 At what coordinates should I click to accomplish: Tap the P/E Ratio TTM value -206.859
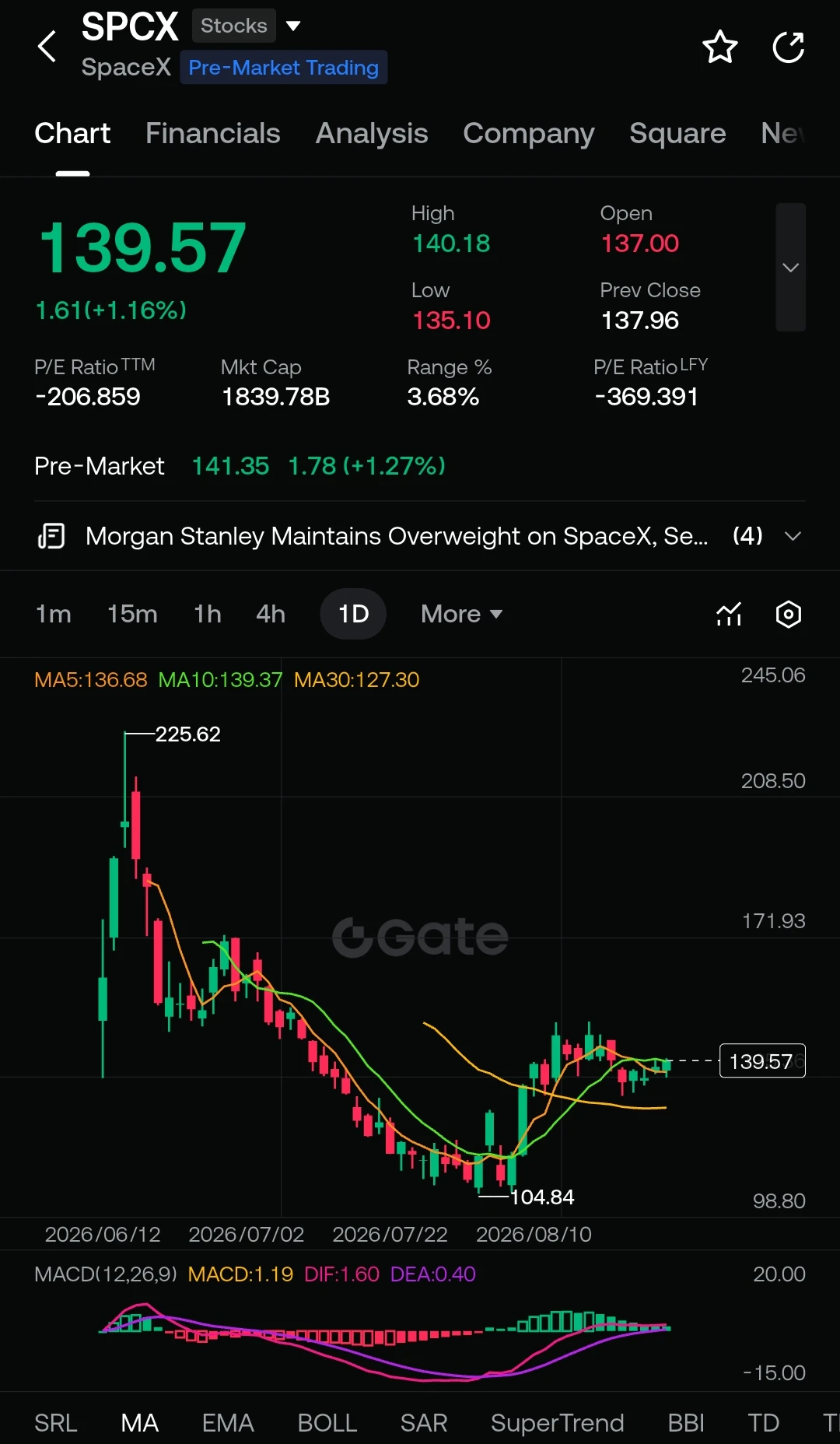point(88,397)
